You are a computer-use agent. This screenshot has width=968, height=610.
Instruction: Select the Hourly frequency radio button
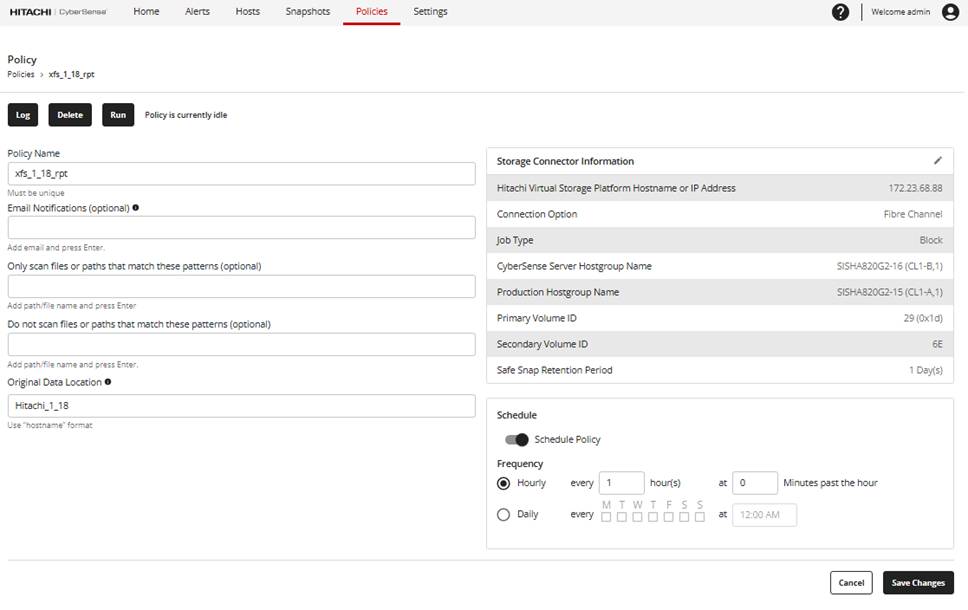tap(505, 482)
